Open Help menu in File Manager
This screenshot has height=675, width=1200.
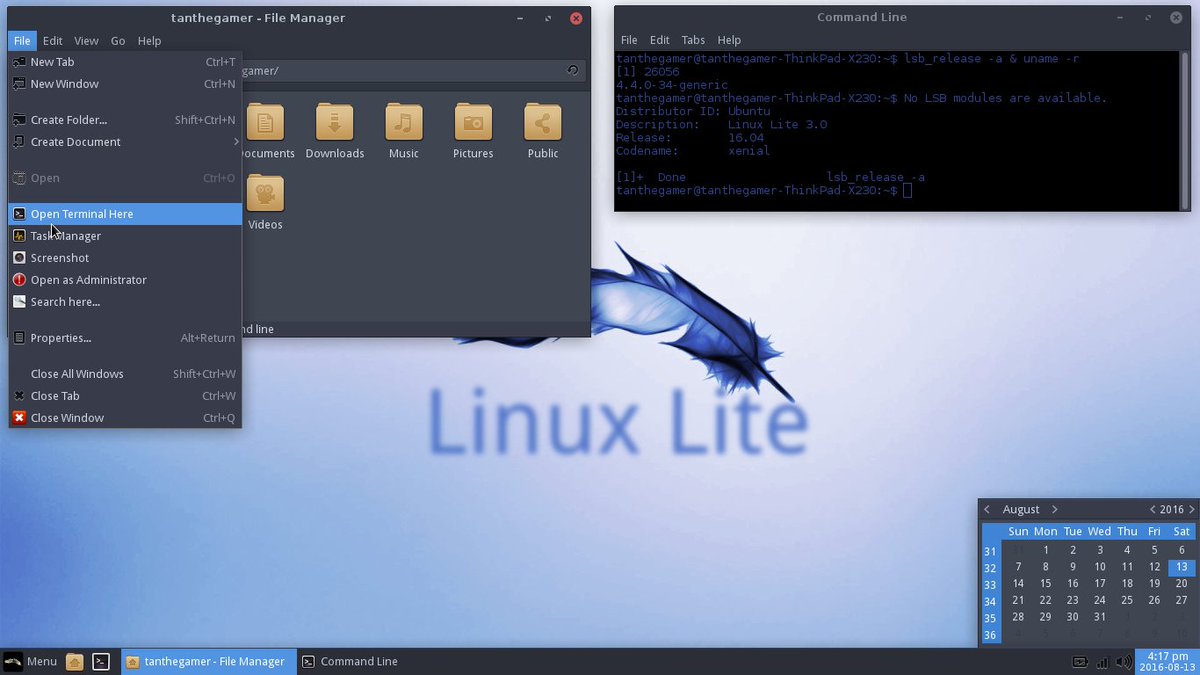point(149,41)
